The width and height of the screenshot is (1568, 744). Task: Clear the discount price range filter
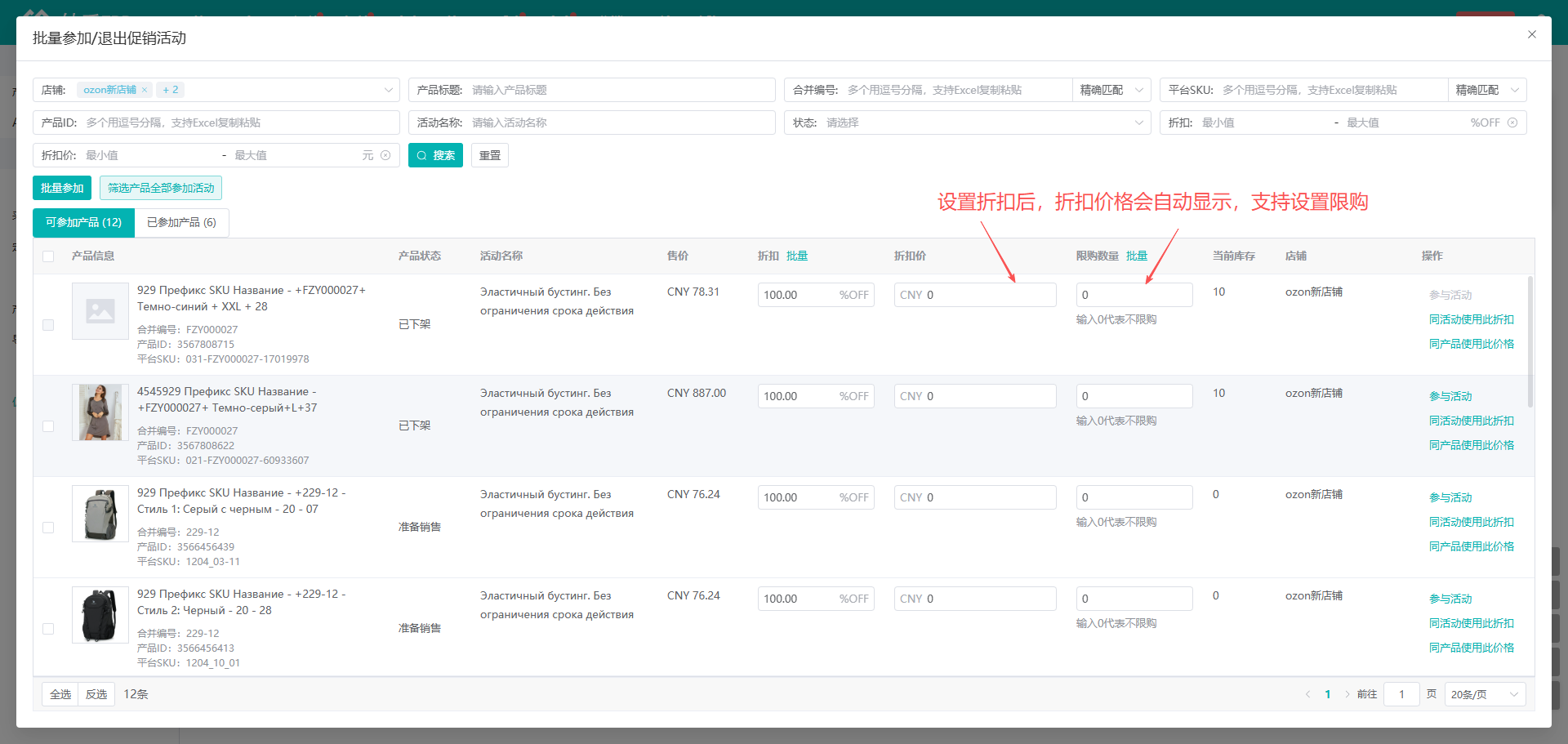[x=385, y=155]
